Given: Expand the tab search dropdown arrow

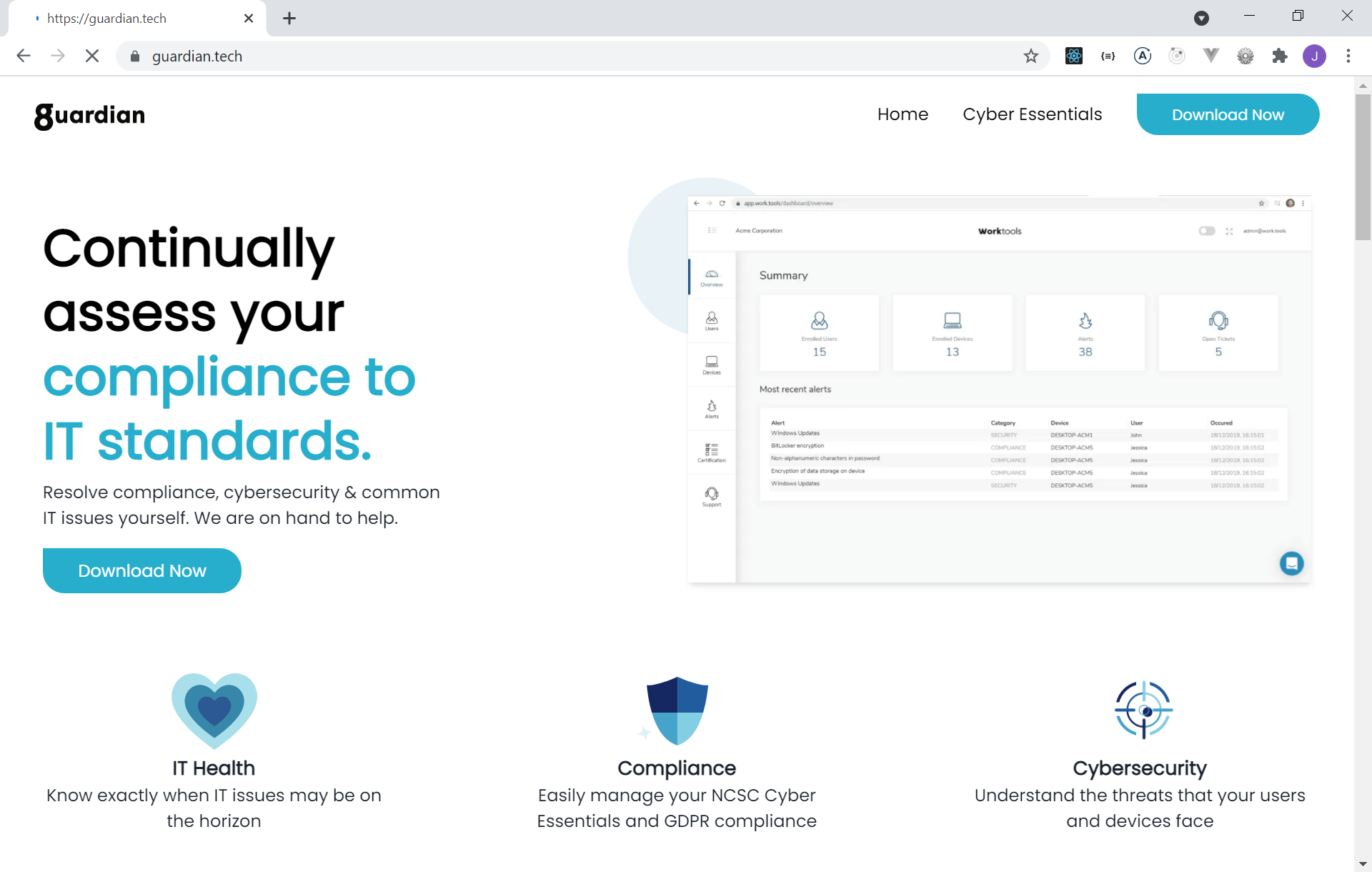Looking at the screenshot, I should tap(1201, 19).
